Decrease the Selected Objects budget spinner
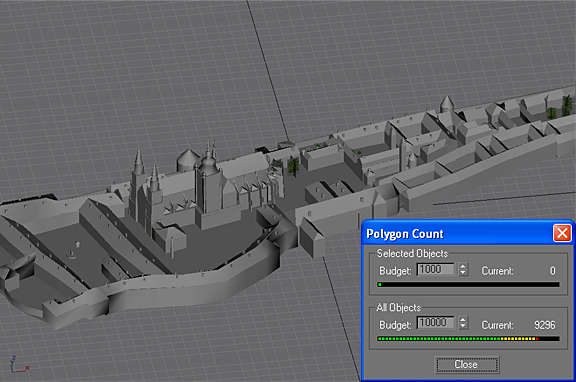Viewport: 576px width, 382px height. point(463,273)
